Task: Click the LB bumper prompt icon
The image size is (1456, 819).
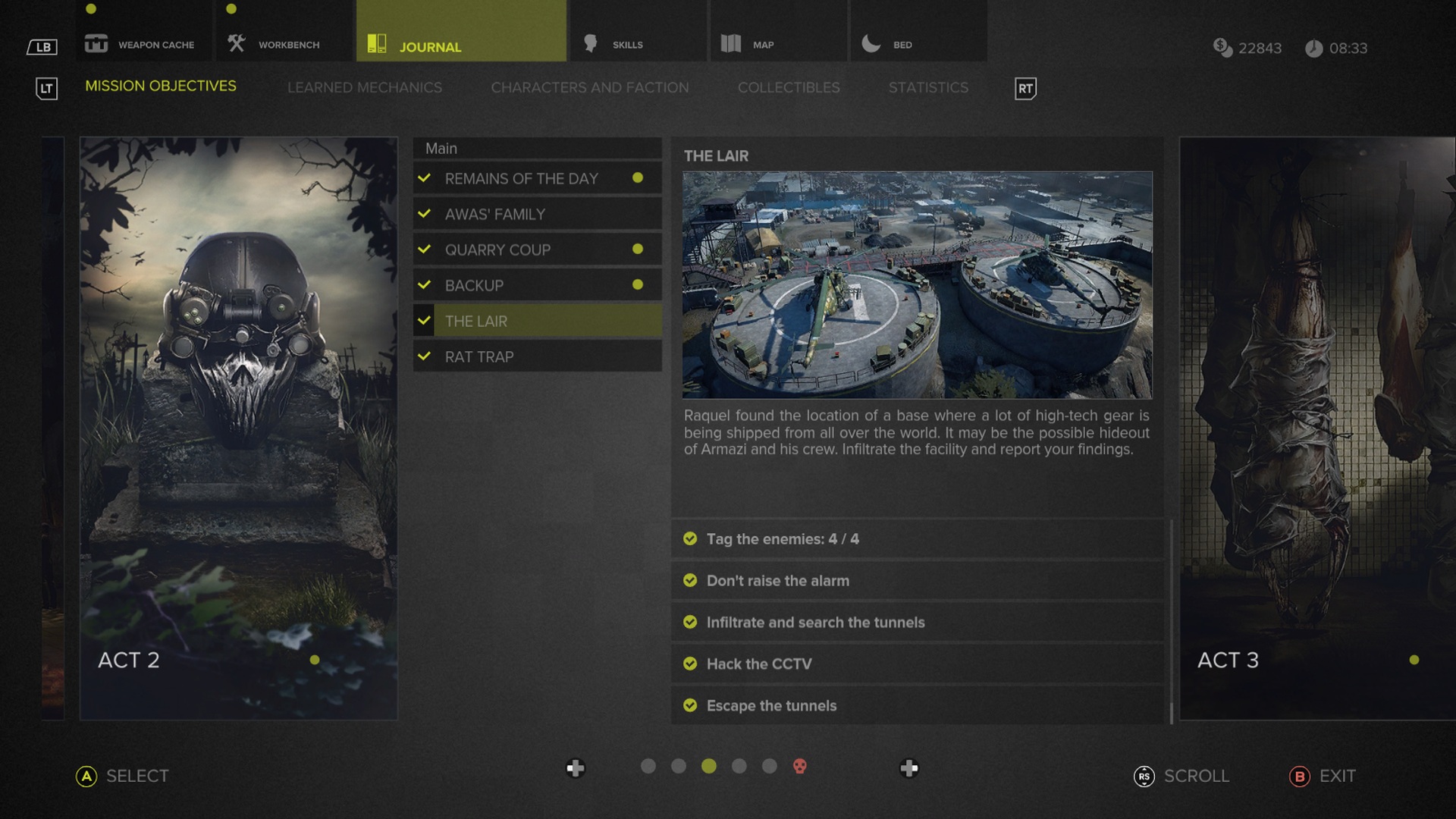Action: (42, 47)
